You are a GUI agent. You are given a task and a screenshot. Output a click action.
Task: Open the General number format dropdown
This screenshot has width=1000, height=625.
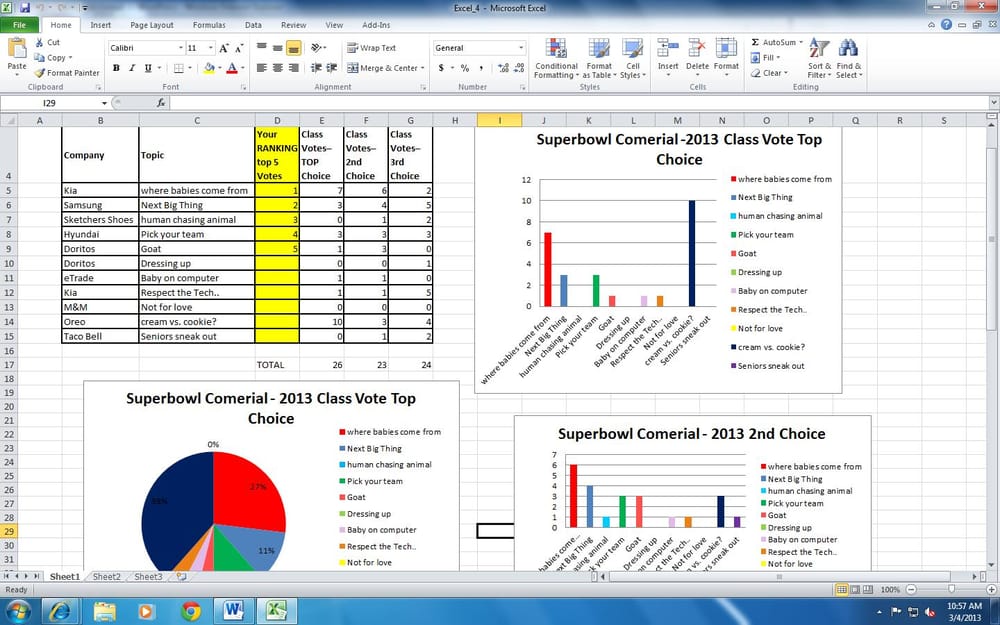(x=521, y=48)
